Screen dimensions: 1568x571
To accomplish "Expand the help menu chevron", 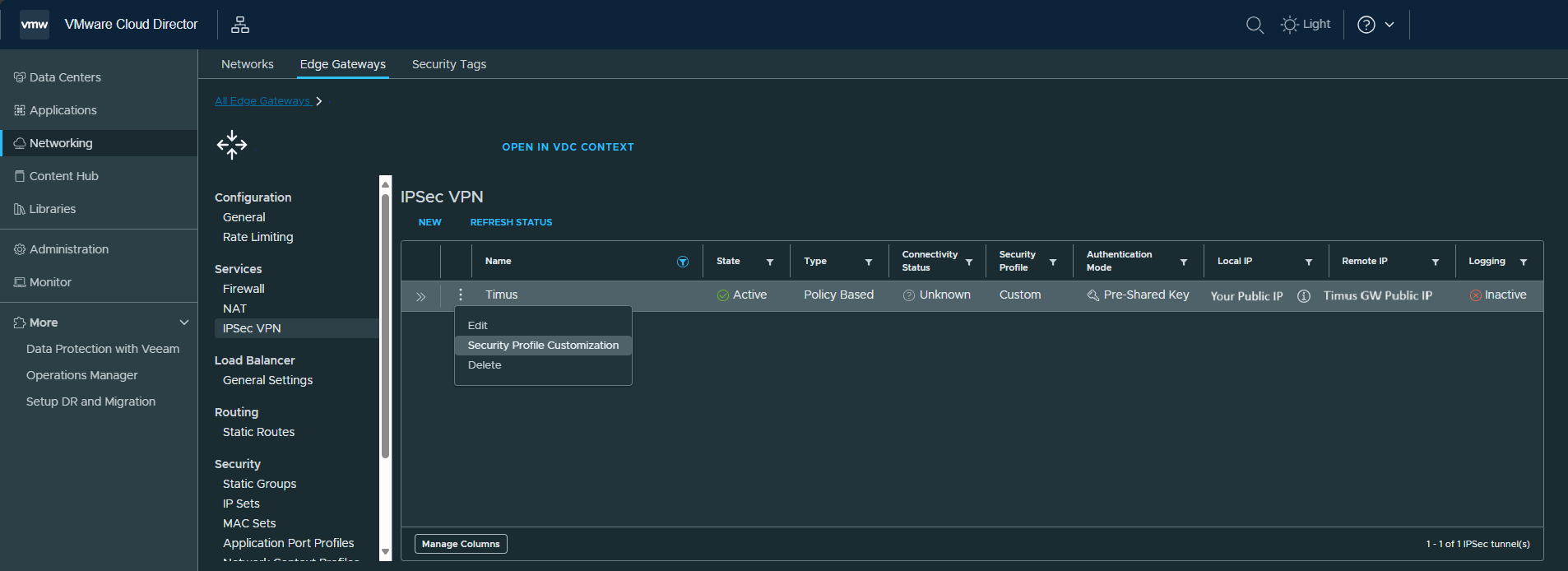I will [1389, 25].
